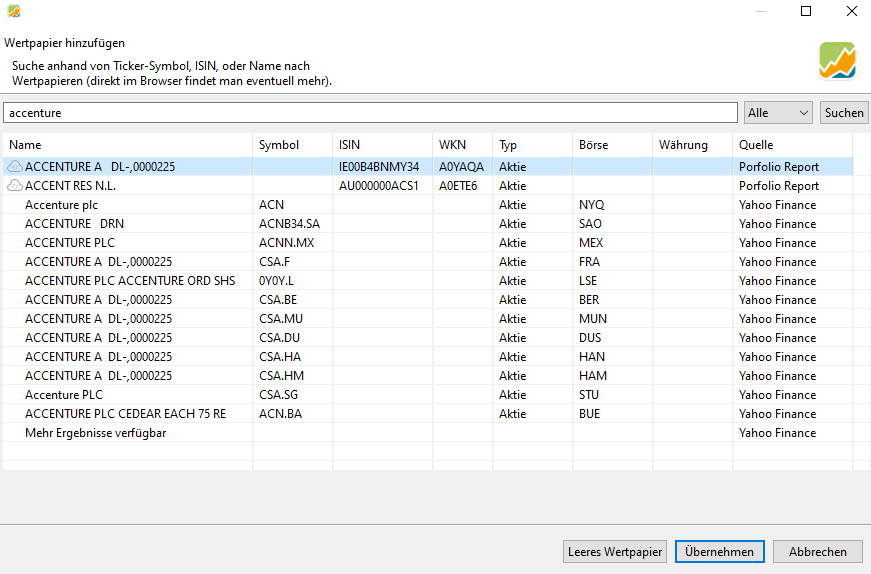The width and height of the screenshot is (871, 574).
Task: Select the ACCENTURE PLC row with symbol ACNN.MX
Action: click(428, 242)
